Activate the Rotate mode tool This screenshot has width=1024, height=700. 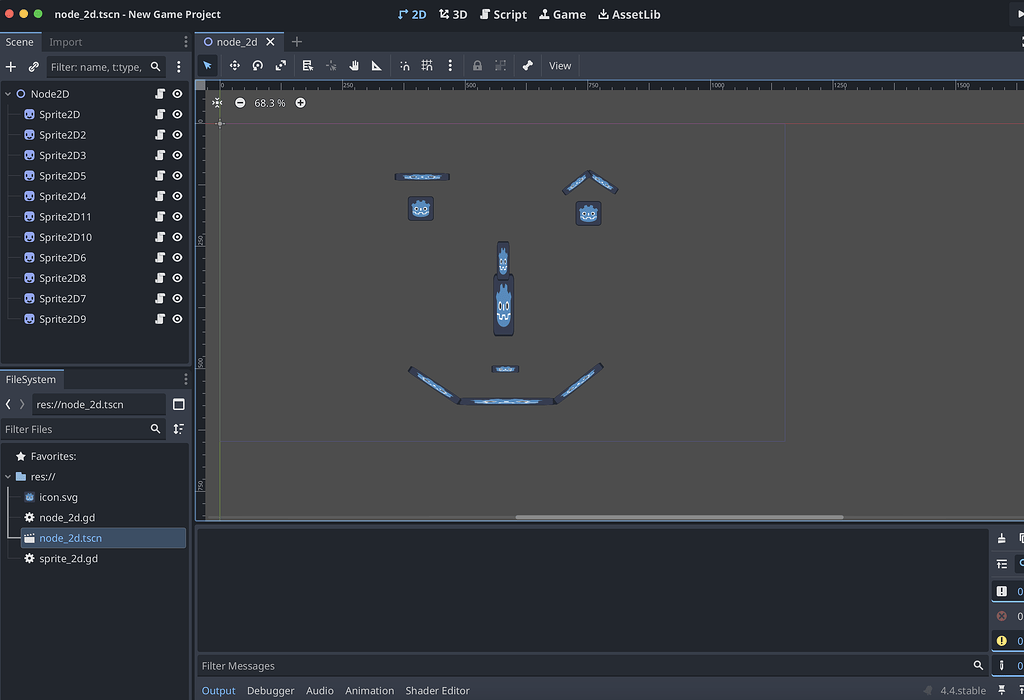pyautogui.click(x=257, y=65)
